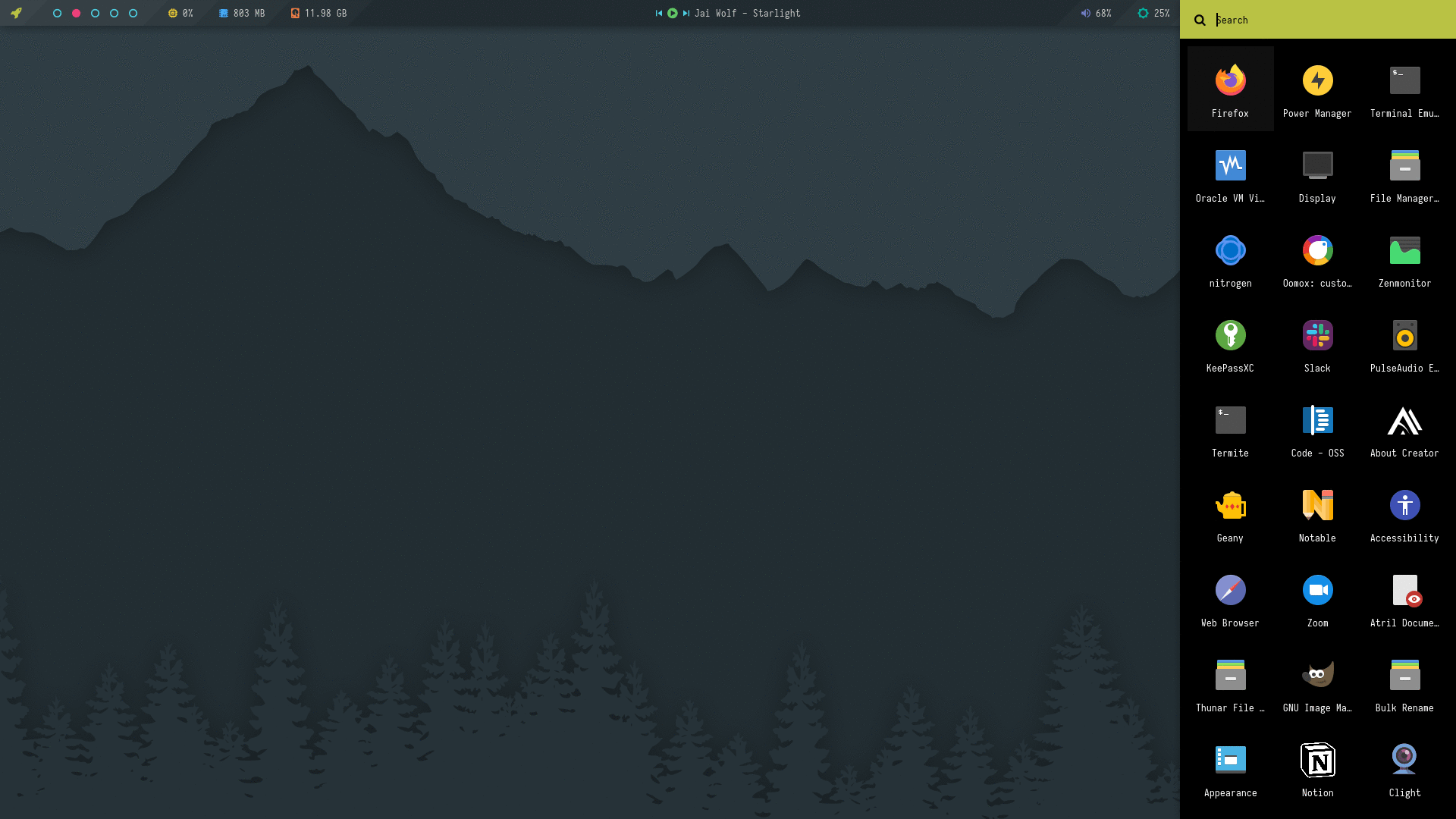Open the Notion app
Viewport: 1456px width, 819px height.
pyautogui.click(x=1317, y=768)
